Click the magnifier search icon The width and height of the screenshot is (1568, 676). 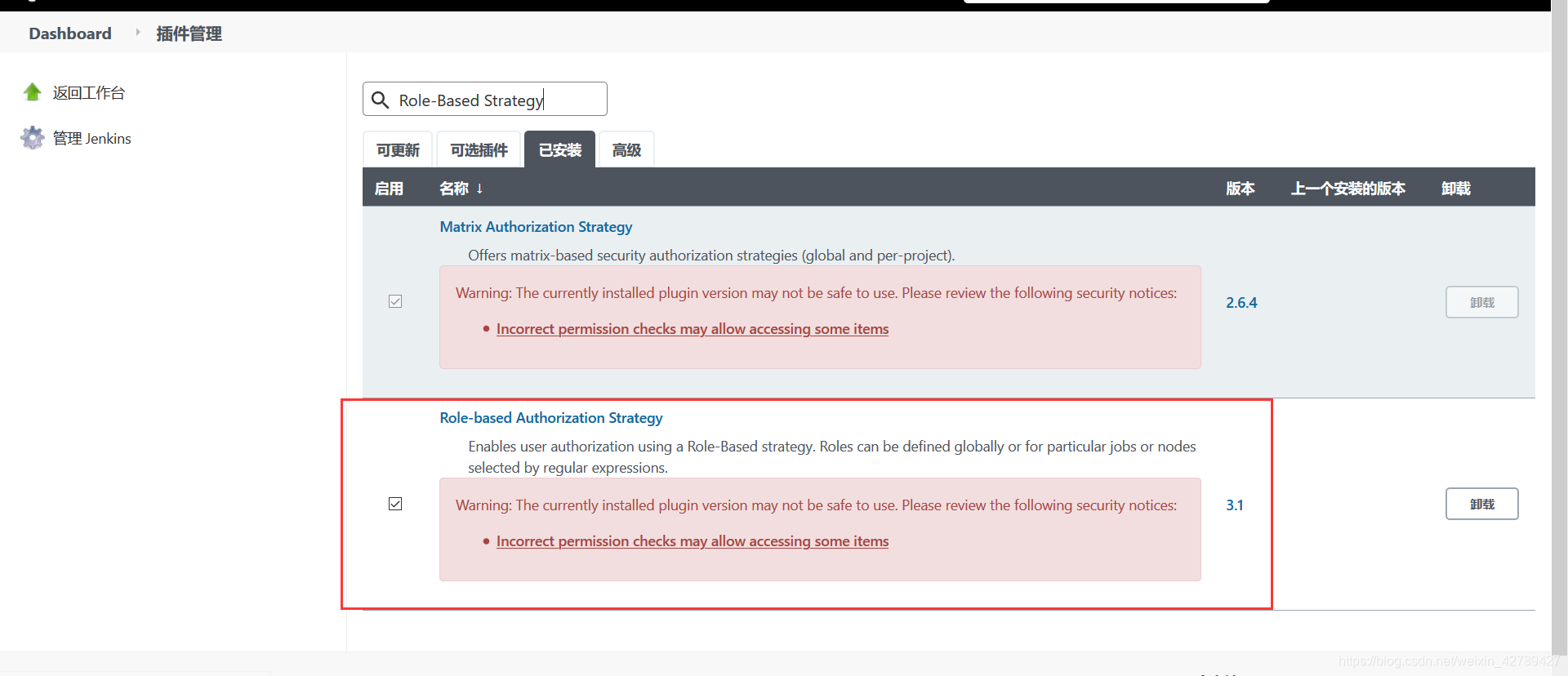[380, 100]
